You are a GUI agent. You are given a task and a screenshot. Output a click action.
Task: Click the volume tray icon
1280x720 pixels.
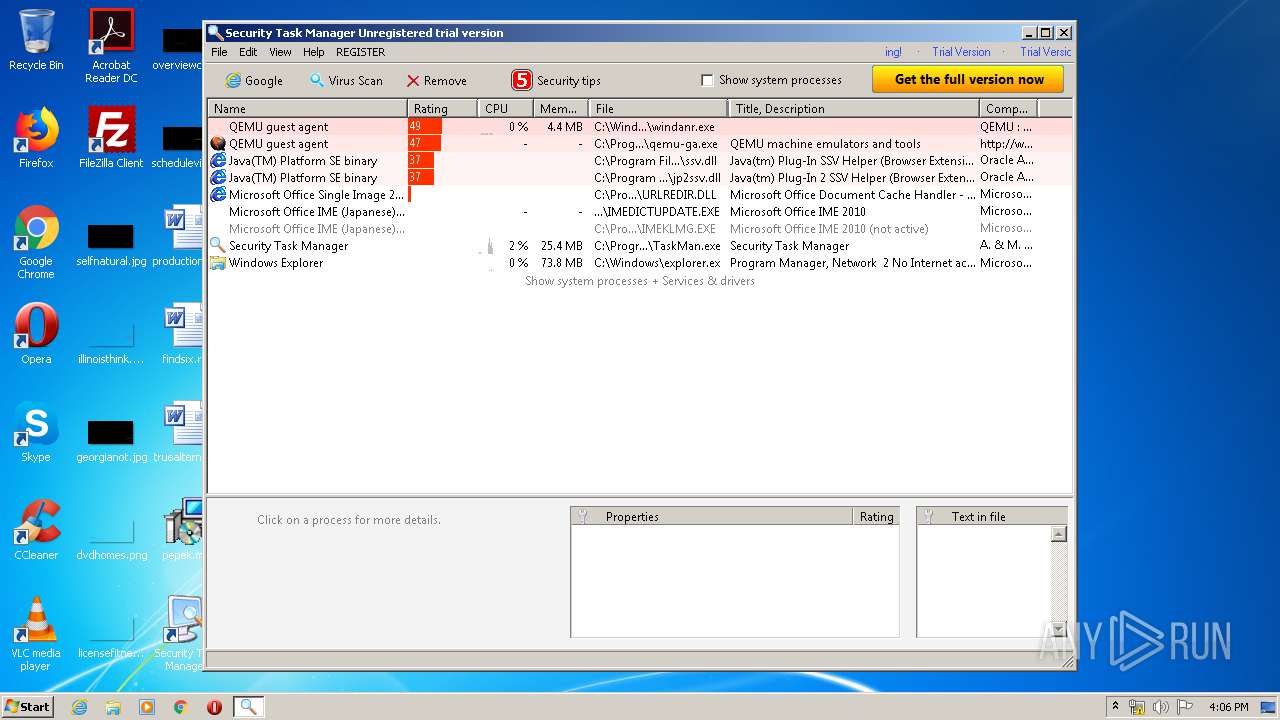point(1161,707)
